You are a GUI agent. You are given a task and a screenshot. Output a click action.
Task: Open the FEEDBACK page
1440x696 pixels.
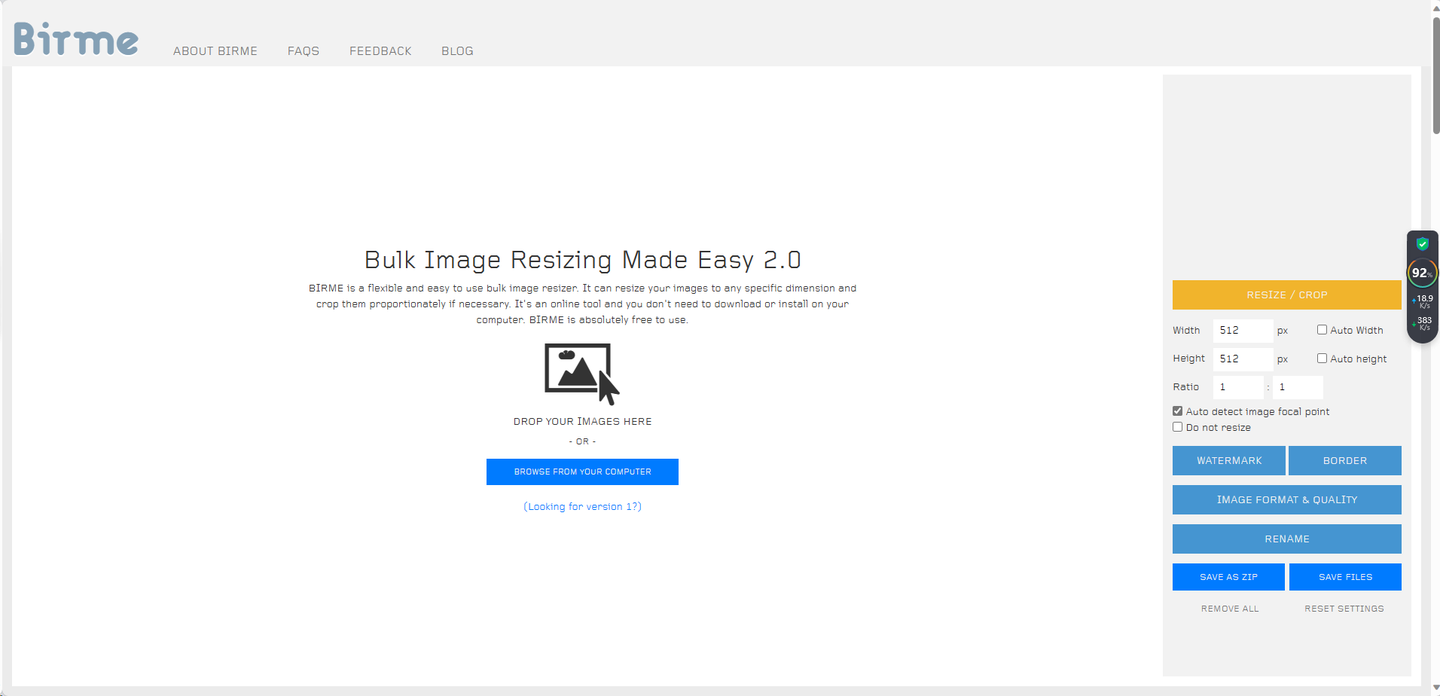[380, 51]
